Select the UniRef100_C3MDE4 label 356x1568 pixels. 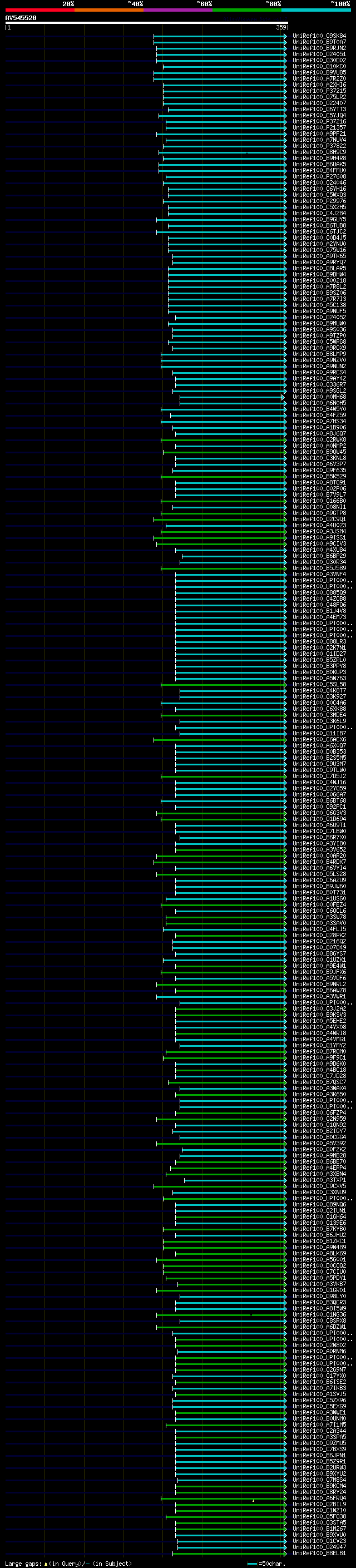pos(319,715)
